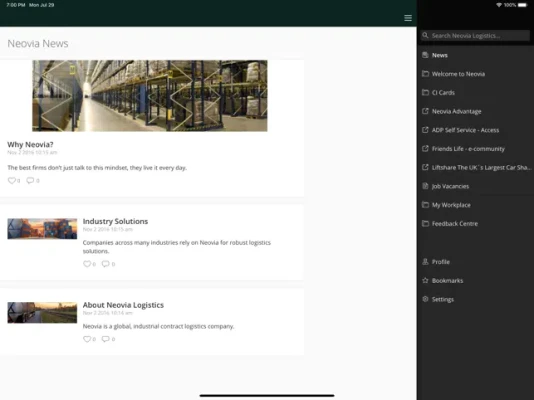Click the Mon Jul 29 status bar date
The image size is (534, 400).
[42, 5]
